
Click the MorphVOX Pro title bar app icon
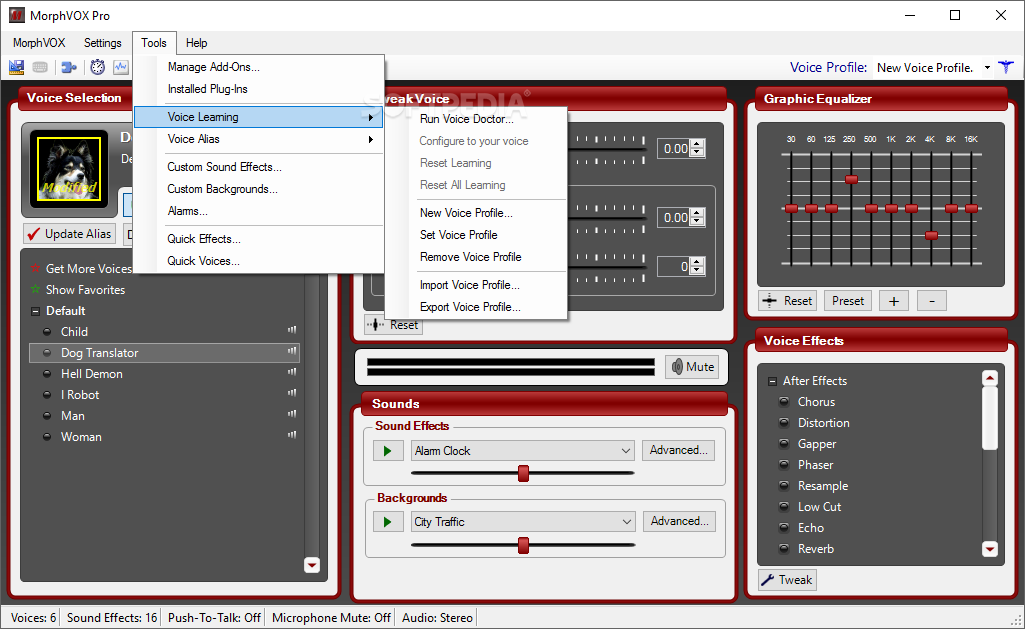[x=16, y=15]
